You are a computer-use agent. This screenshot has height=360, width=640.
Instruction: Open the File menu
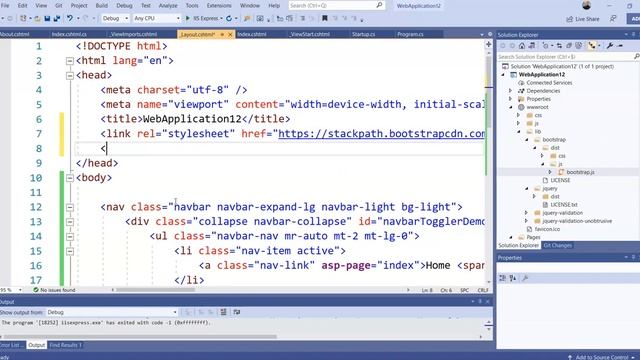point(5,5)
